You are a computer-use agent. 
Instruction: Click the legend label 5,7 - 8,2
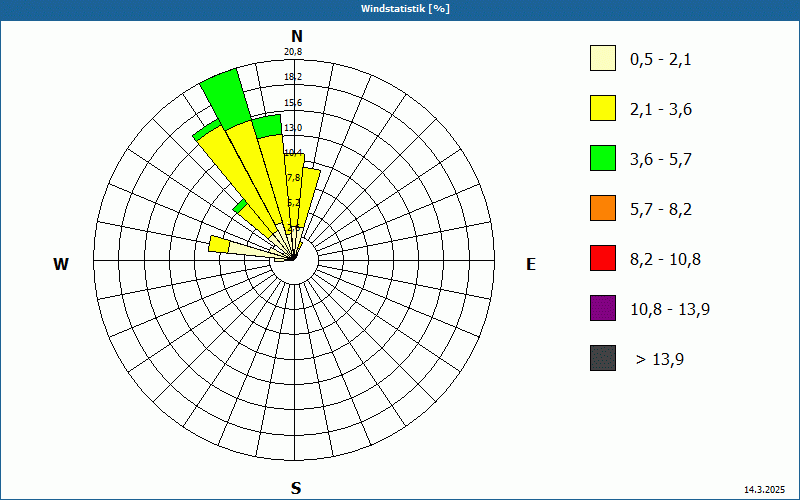661,210
